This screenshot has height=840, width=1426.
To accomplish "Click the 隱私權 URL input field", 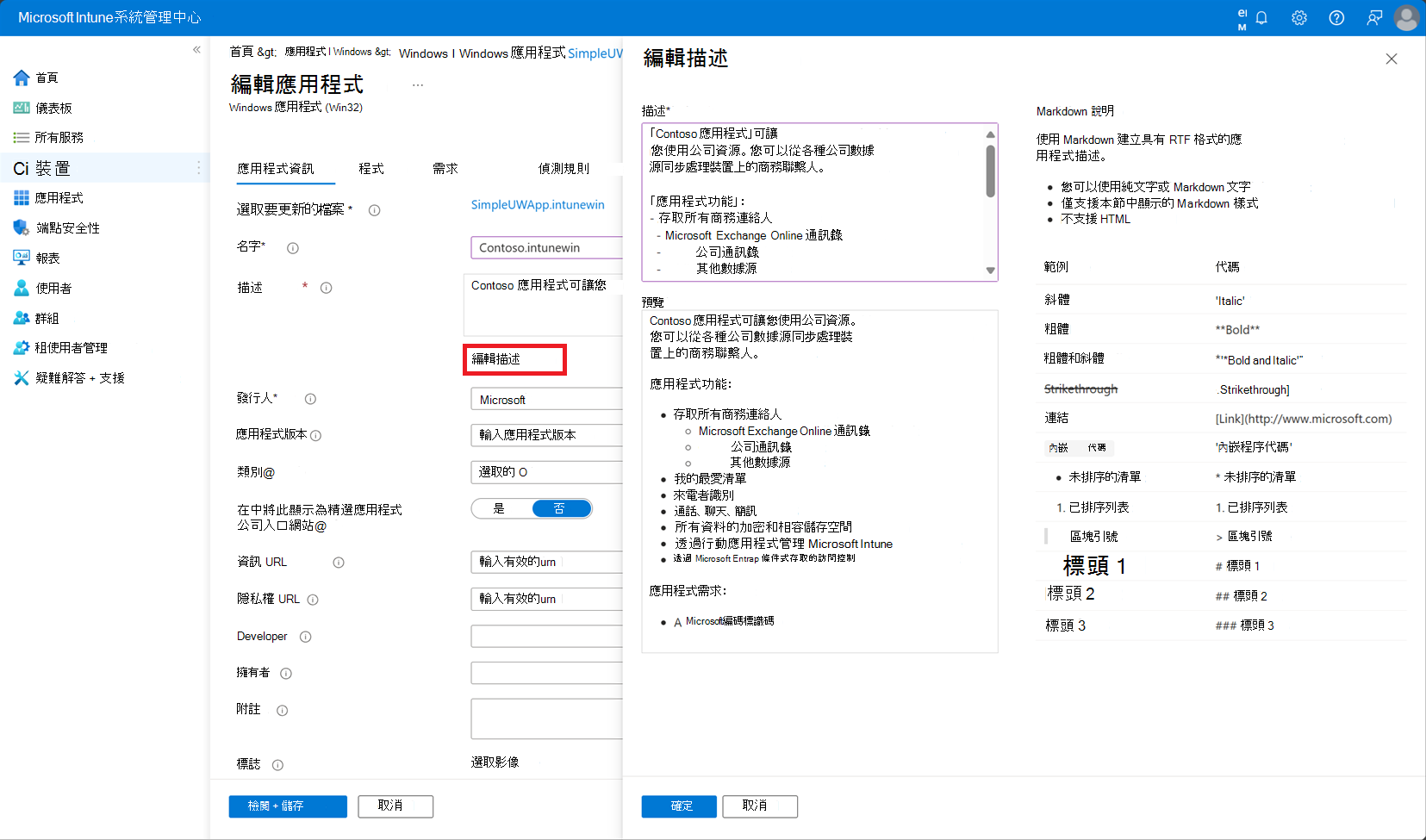I will [x=547, y=599].
